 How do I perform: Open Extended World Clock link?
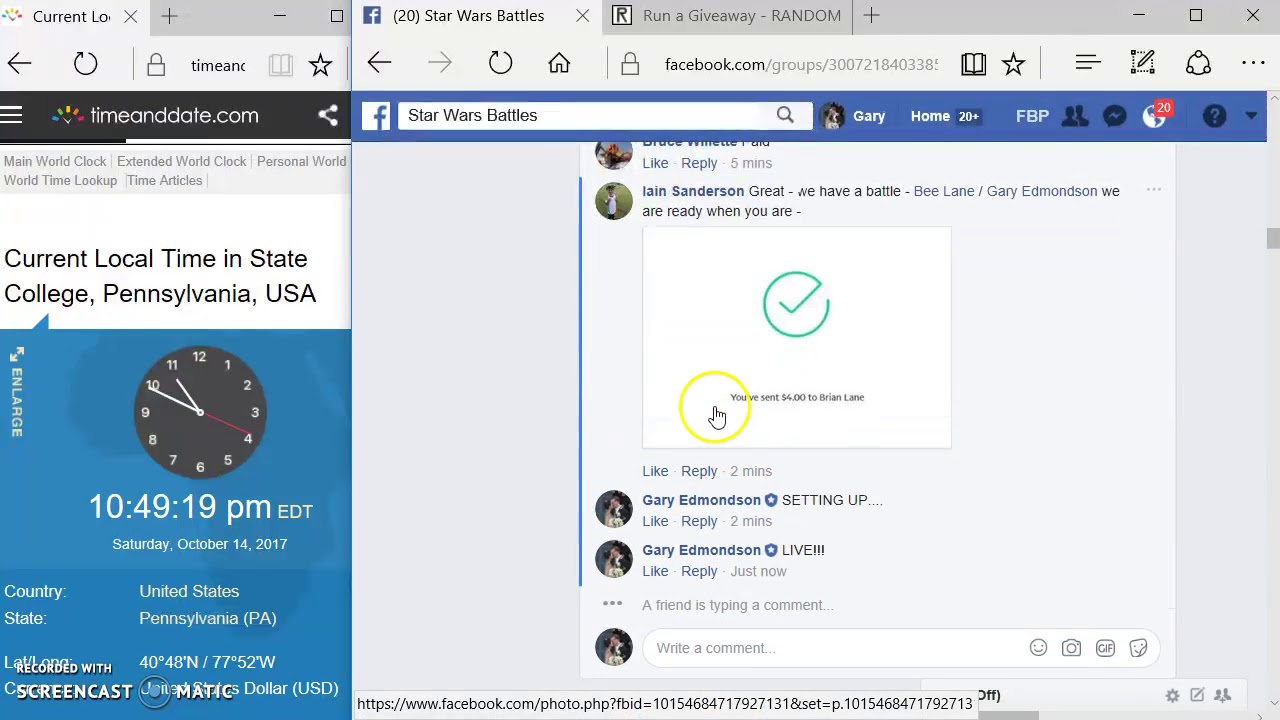point(181,161)
